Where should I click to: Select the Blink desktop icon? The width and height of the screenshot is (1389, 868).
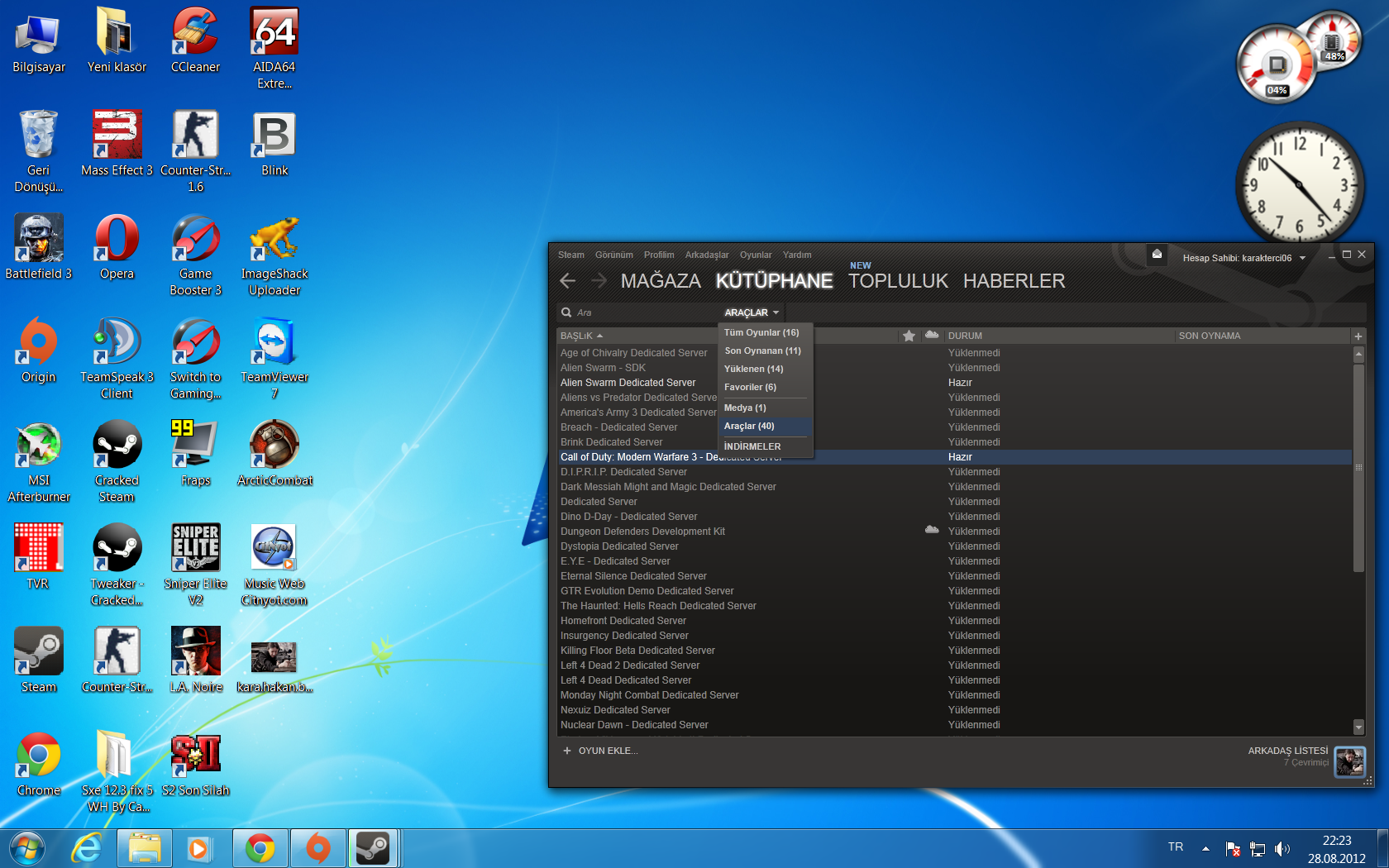point(274,143)
